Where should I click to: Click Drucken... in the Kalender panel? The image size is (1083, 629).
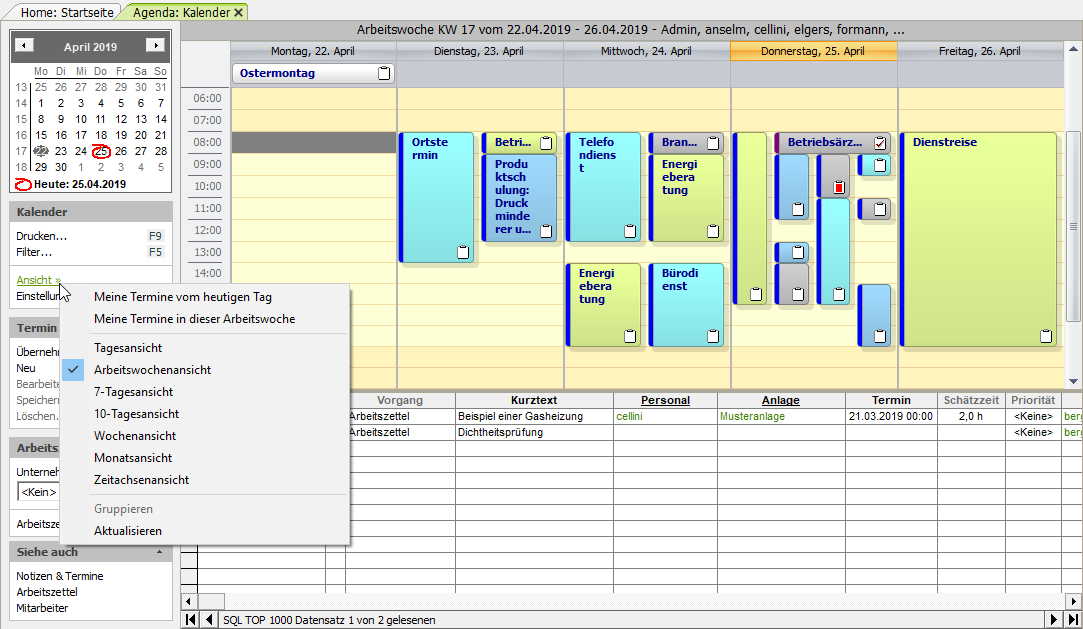(x=42, y=236)
